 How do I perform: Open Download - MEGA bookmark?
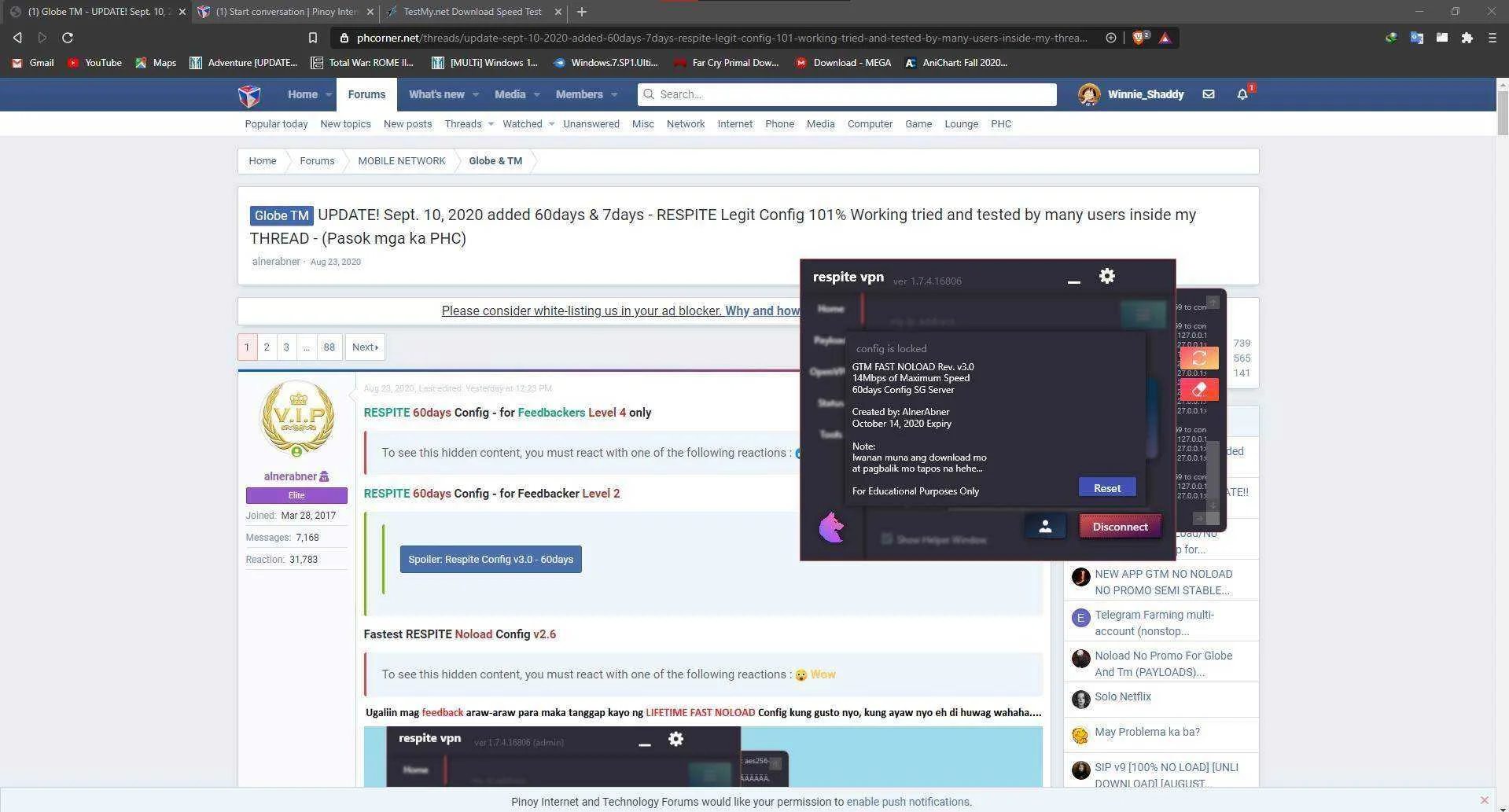coord(843,63)
